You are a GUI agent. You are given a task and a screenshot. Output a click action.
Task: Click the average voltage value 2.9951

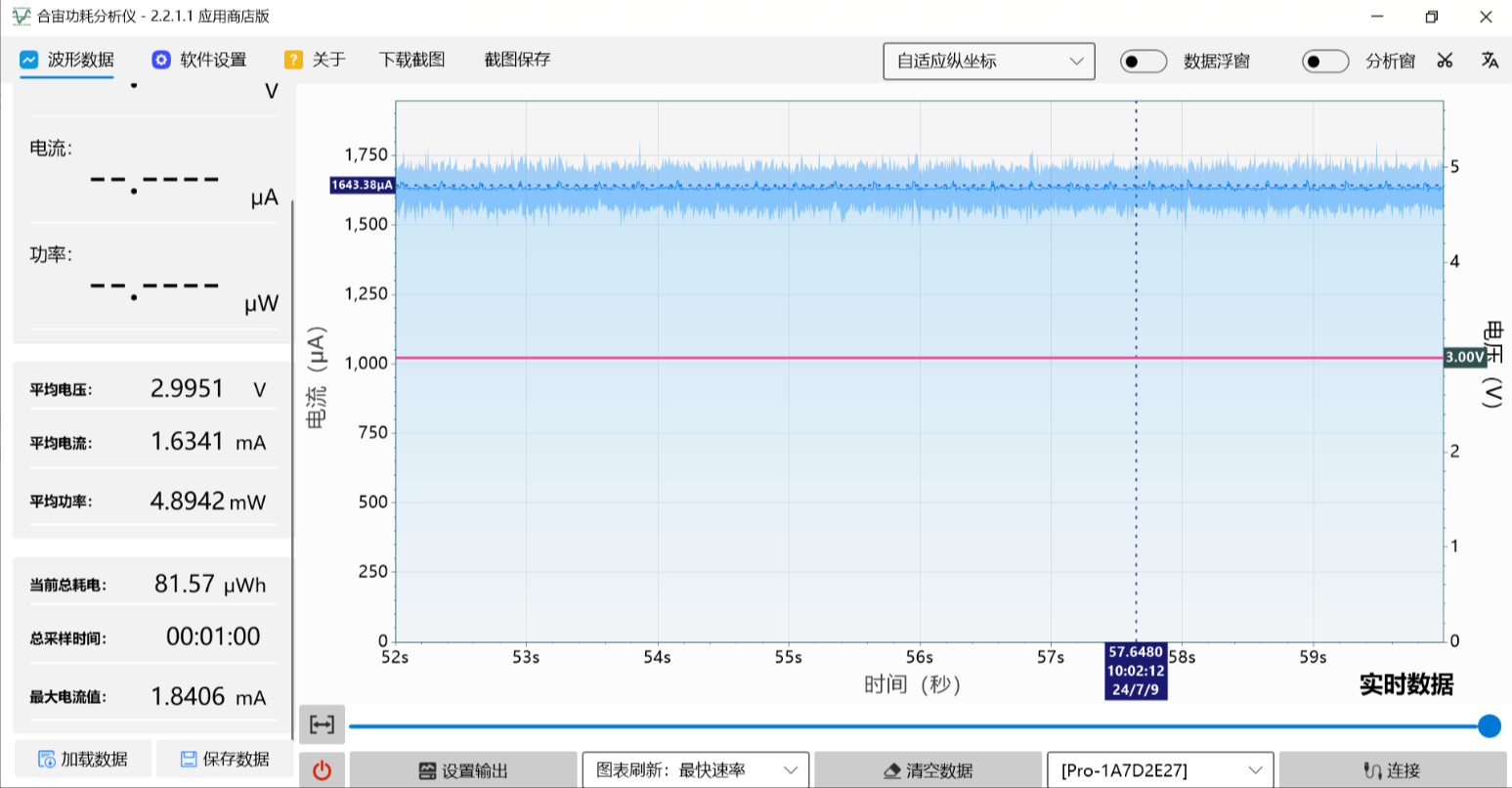click(187, 389)
